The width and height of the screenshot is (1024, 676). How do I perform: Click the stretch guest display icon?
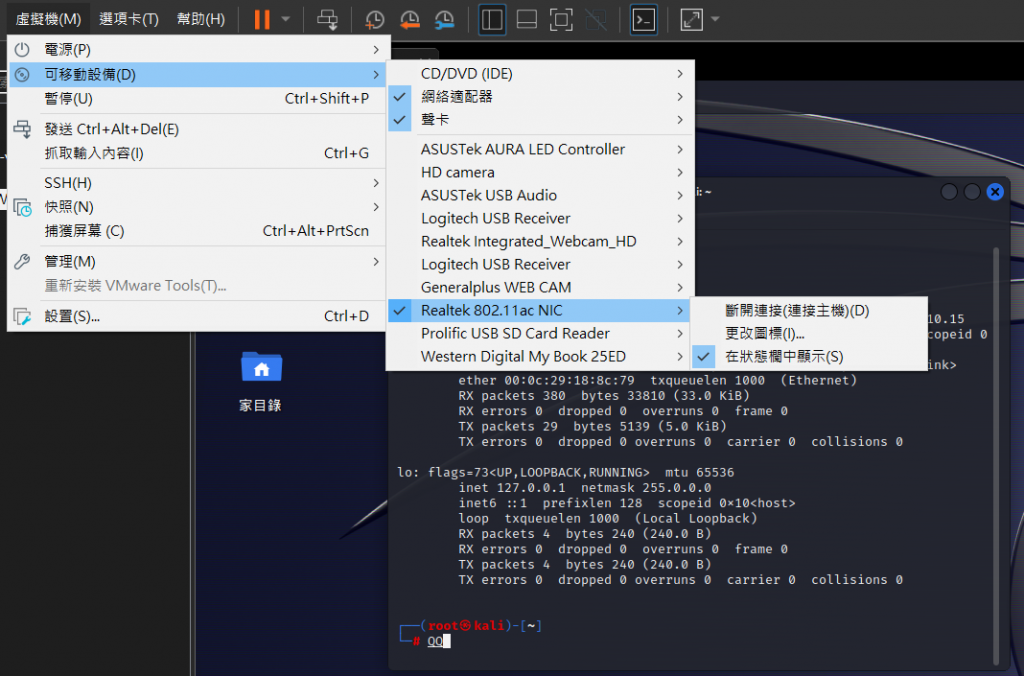692,20
